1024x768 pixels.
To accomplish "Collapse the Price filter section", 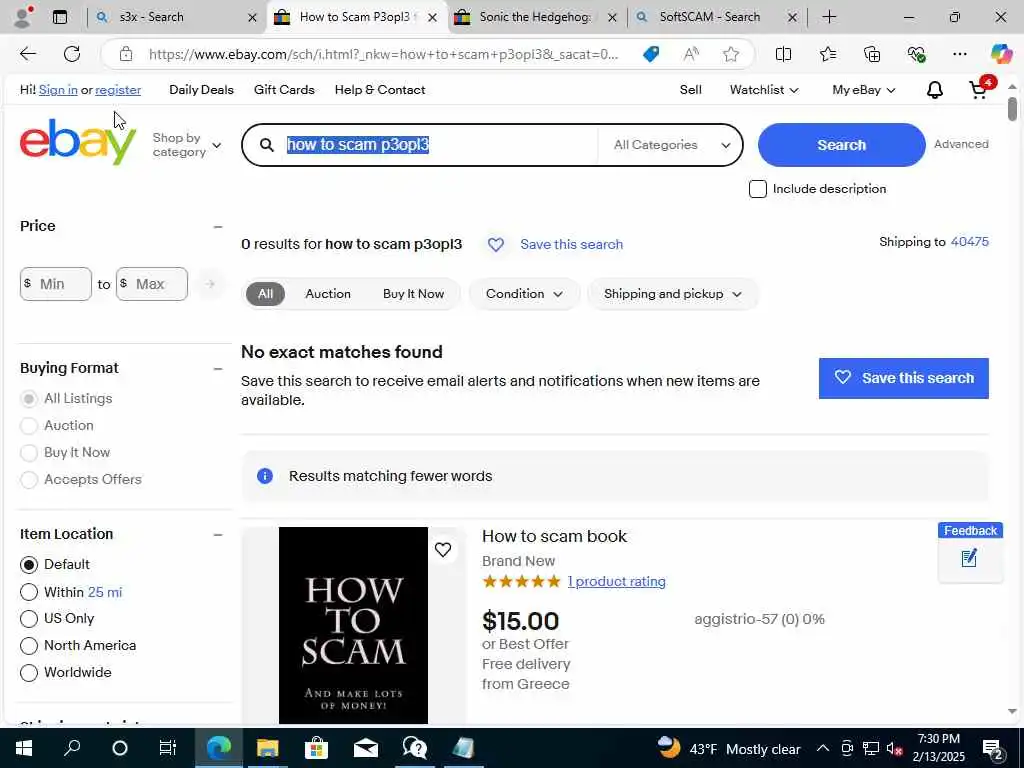I will [x=218, y=227].
